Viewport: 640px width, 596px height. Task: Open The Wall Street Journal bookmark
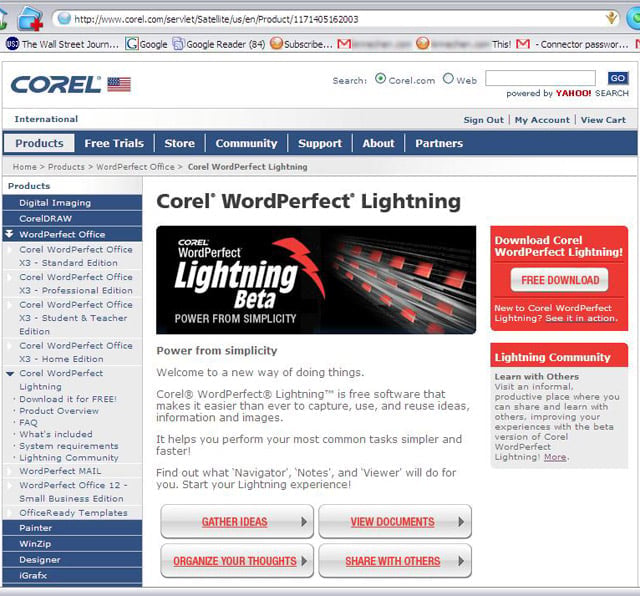click(x=62, y=44)
